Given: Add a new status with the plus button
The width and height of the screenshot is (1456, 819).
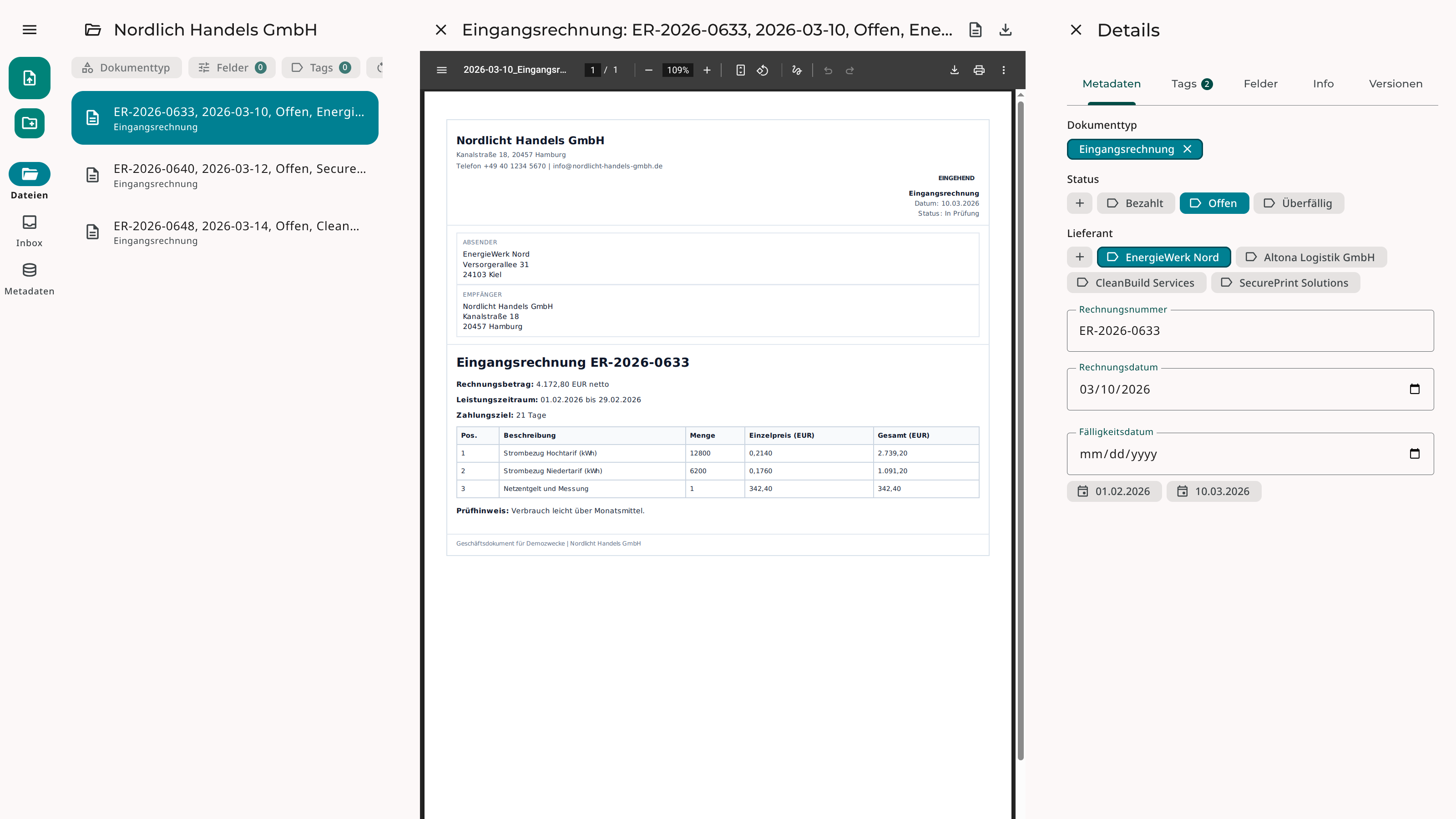Looking at the screenshot, I should pyautogui.click(x=1080, y=203).
